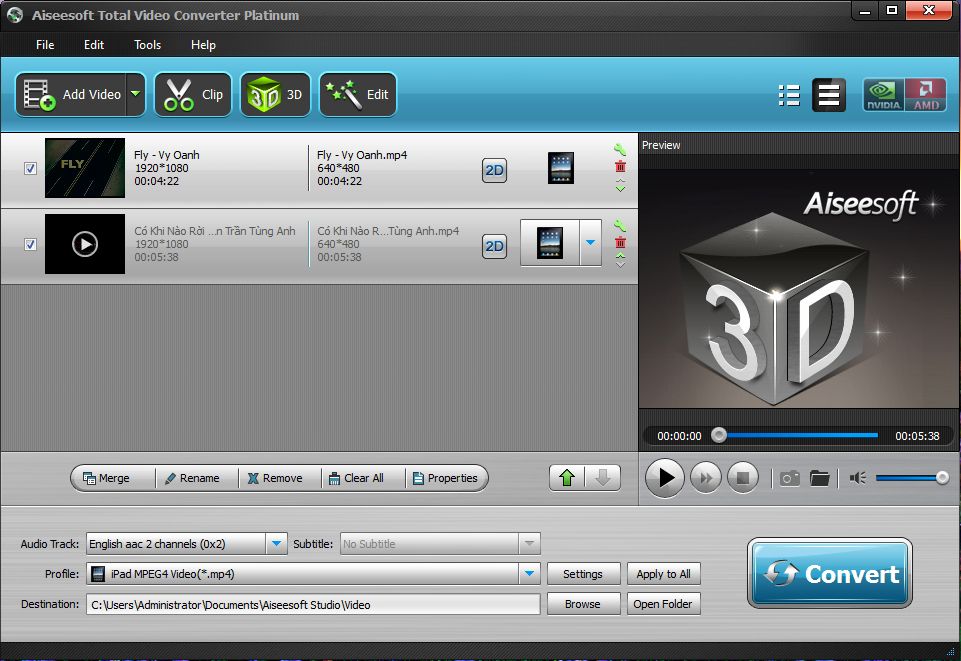
Task: Toggle the 2D button on Fly - Vy Oanh row
Action: pyautogui.click(x=495, y=170)
